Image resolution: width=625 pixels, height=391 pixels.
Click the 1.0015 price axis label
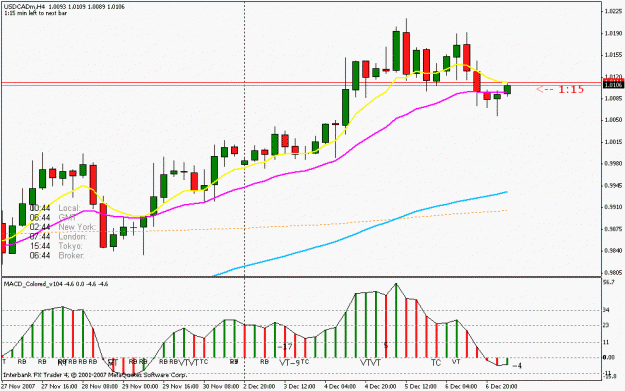point(613,142)
